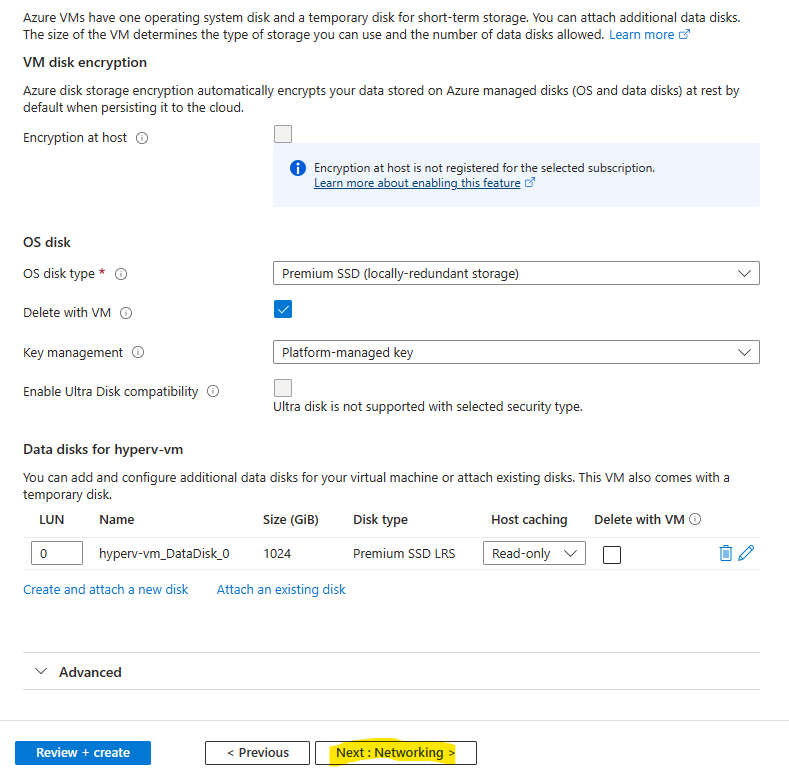Check Delete with VM for hyperv-vm_DataDisk_0
Viewport: 789px width, 775px height.
point(612,555)
